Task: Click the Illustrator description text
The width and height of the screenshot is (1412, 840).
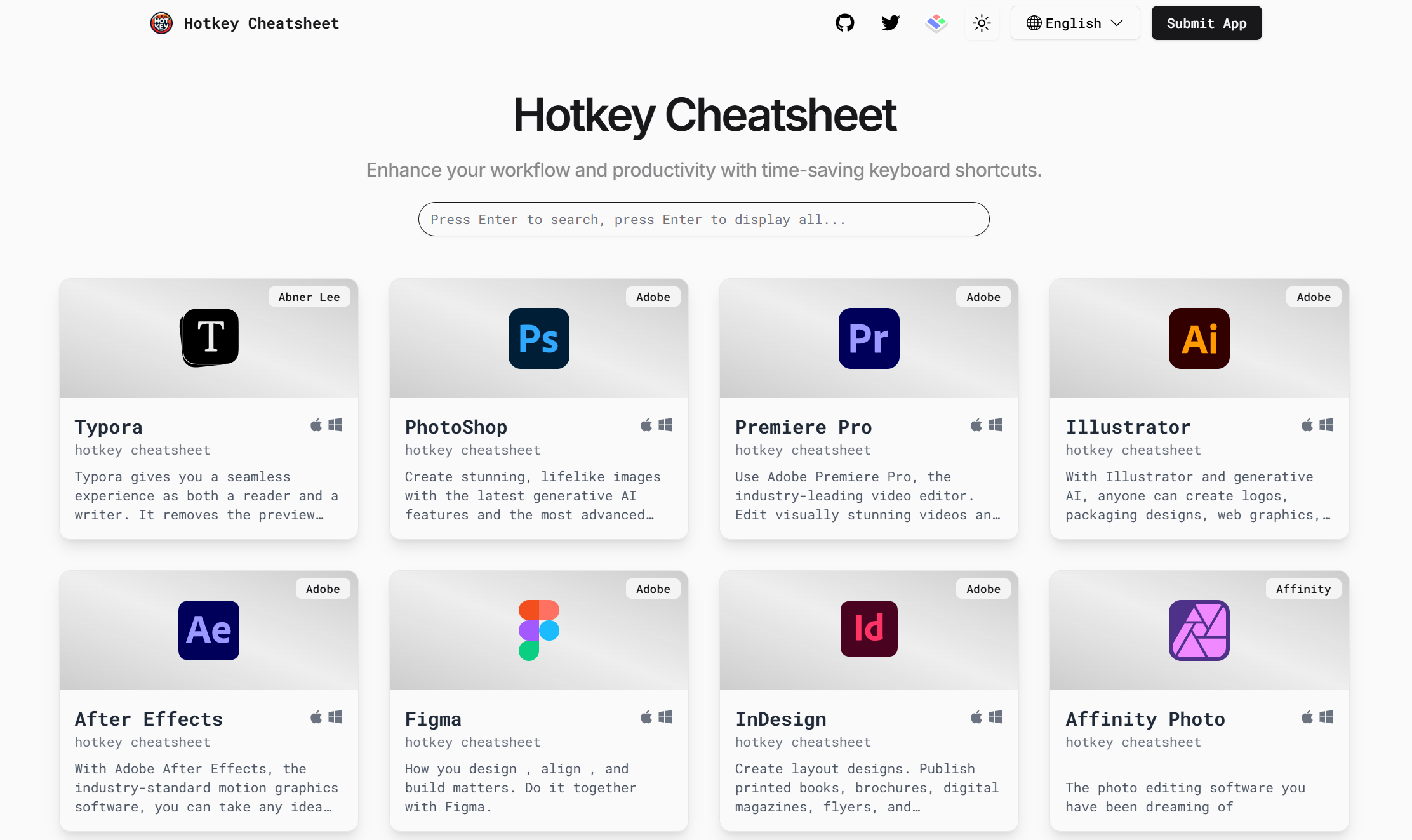Action: 1198,496
